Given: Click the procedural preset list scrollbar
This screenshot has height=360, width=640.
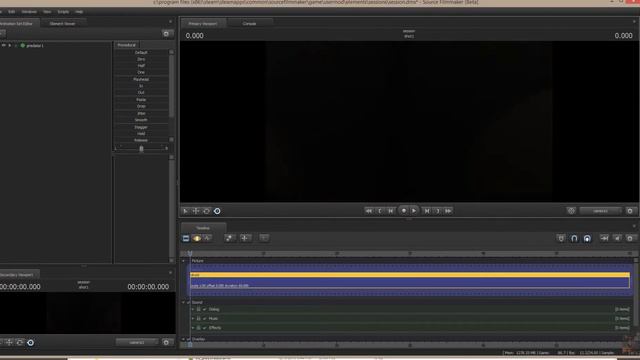Looking at the screenshot, I should 171,85.
